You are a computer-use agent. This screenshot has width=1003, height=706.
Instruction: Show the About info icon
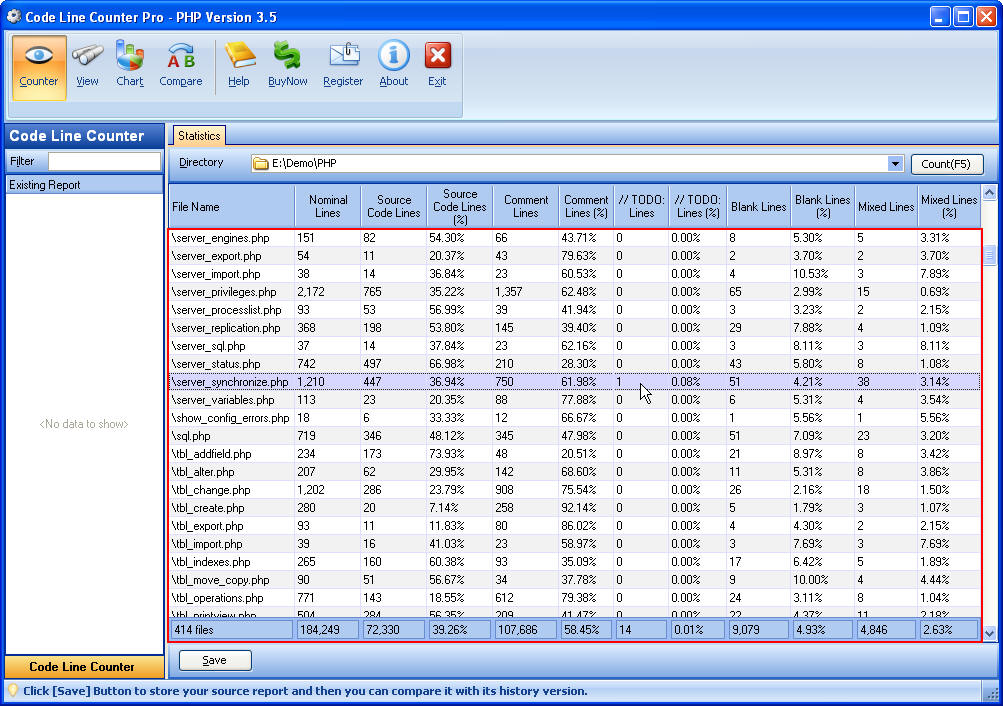click(x=393, y=56)
